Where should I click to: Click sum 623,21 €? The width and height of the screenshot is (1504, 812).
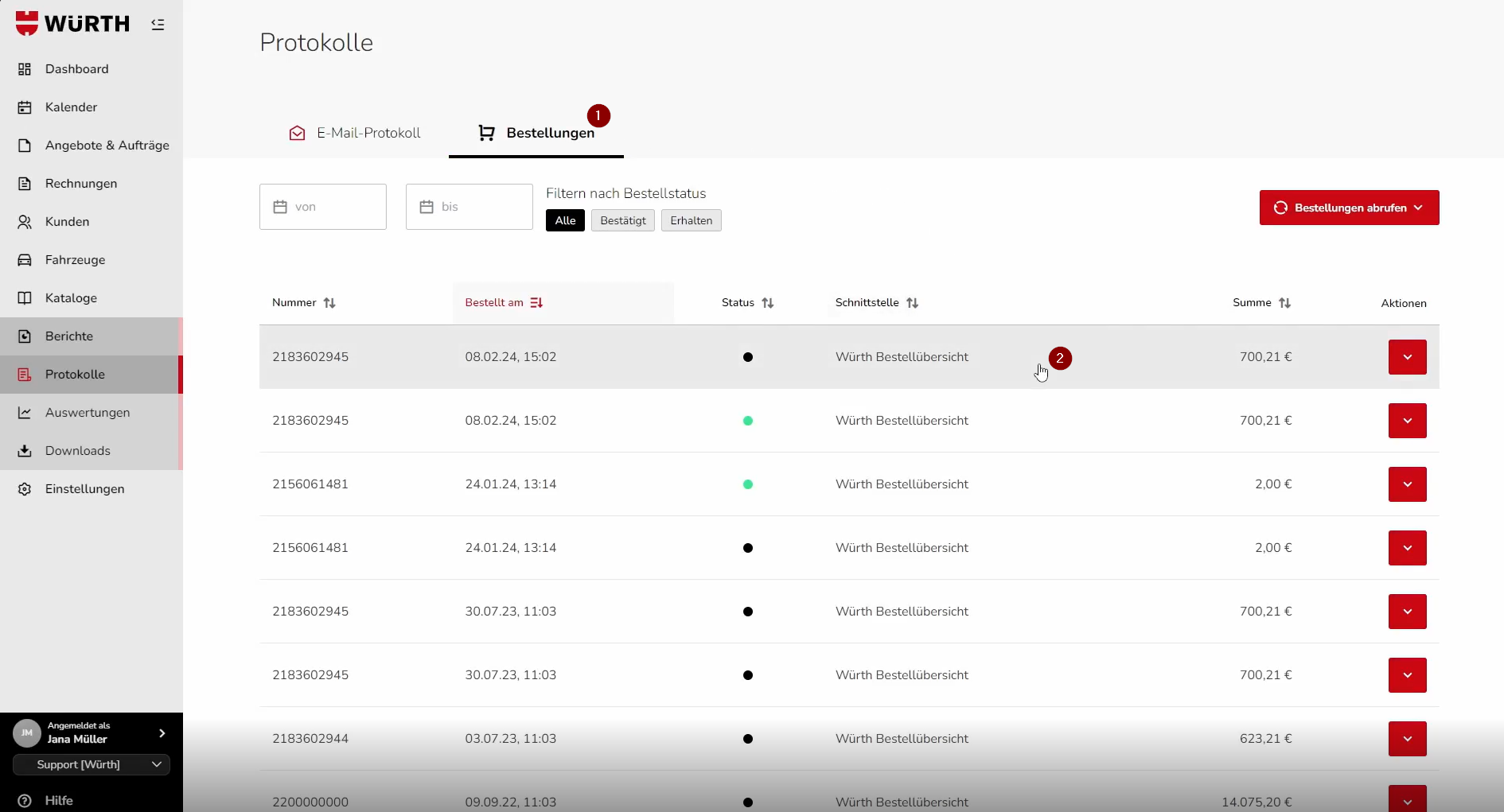point(1265,739)
